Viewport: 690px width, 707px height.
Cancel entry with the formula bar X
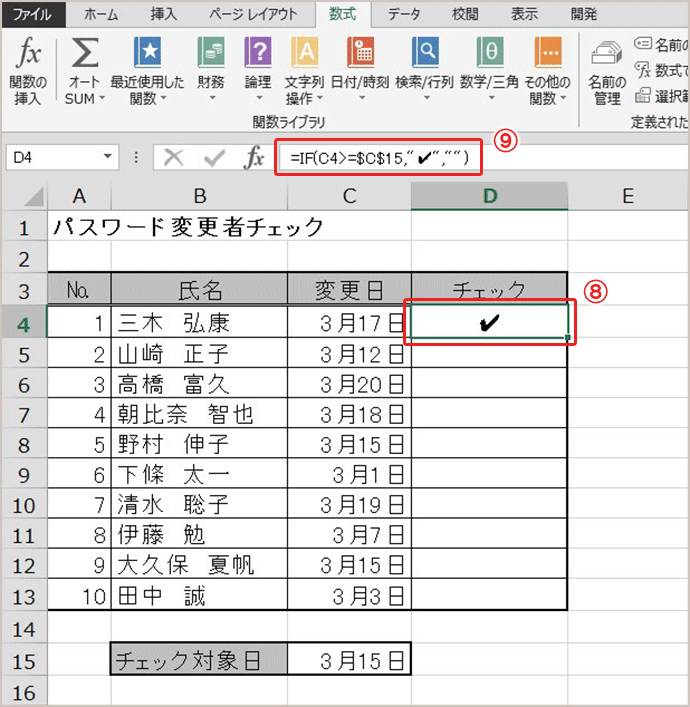pyautogui.click(x=173, y=157)
